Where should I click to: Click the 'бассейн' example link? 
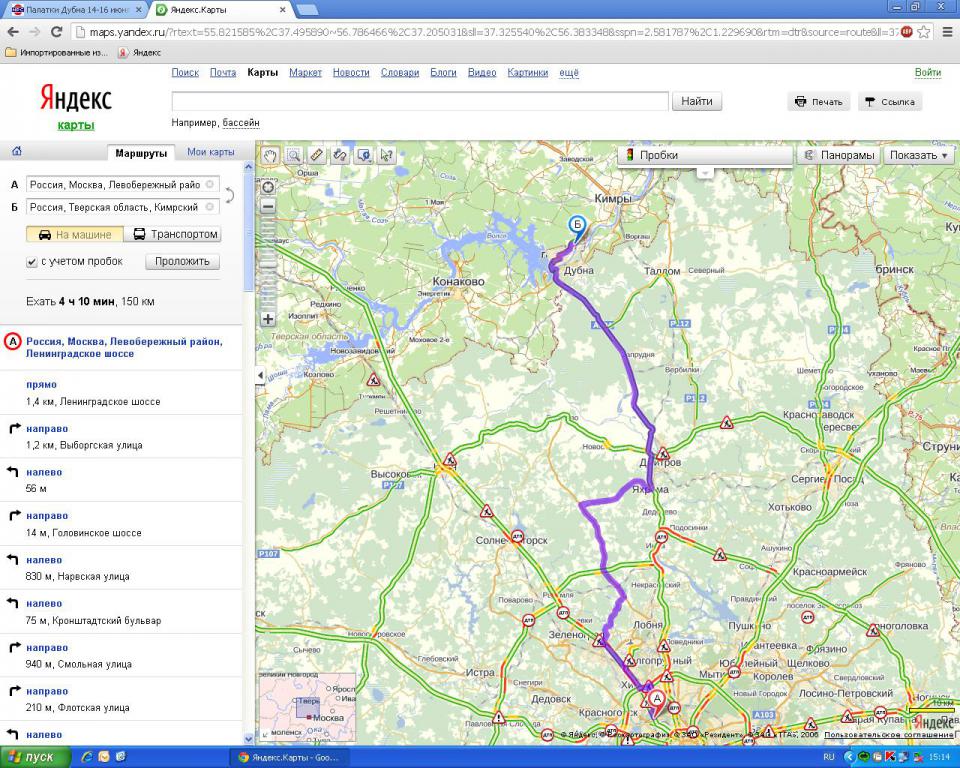[241, 123]
